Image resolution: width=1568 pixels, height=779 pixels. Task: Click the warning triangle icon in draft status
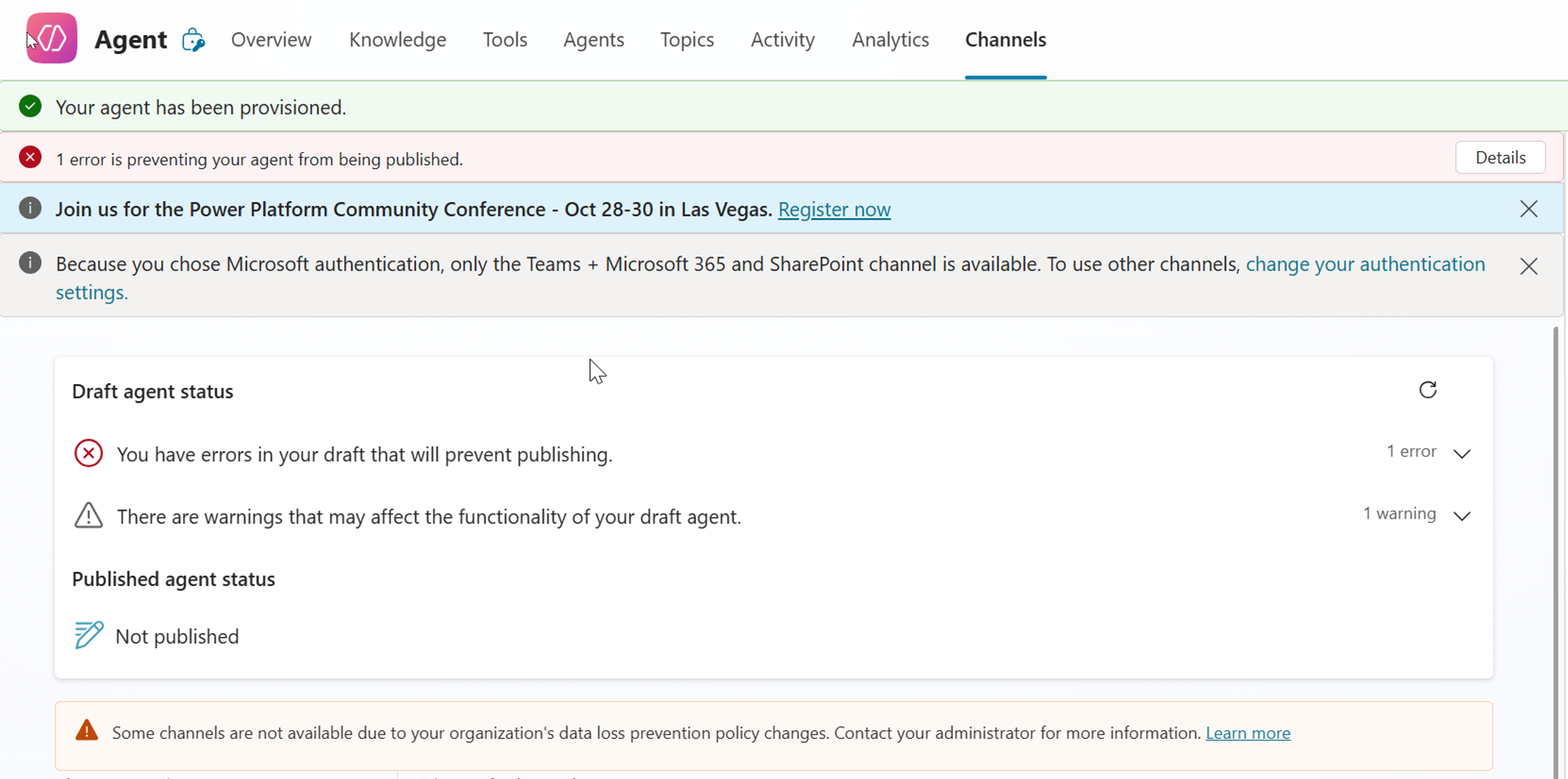click(89, 516)
